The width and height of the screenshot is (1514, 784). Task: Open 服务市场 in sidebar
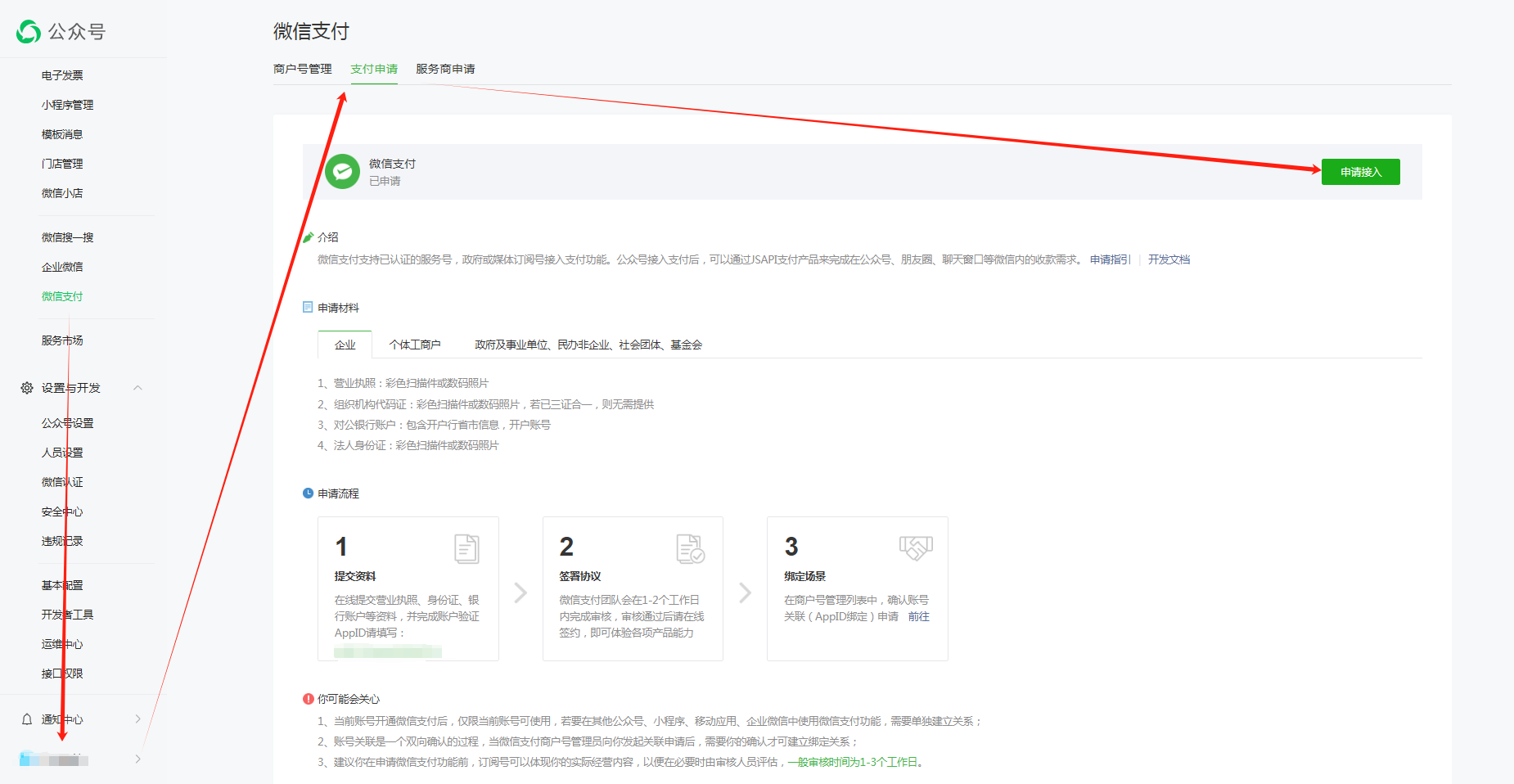point(62,340)
